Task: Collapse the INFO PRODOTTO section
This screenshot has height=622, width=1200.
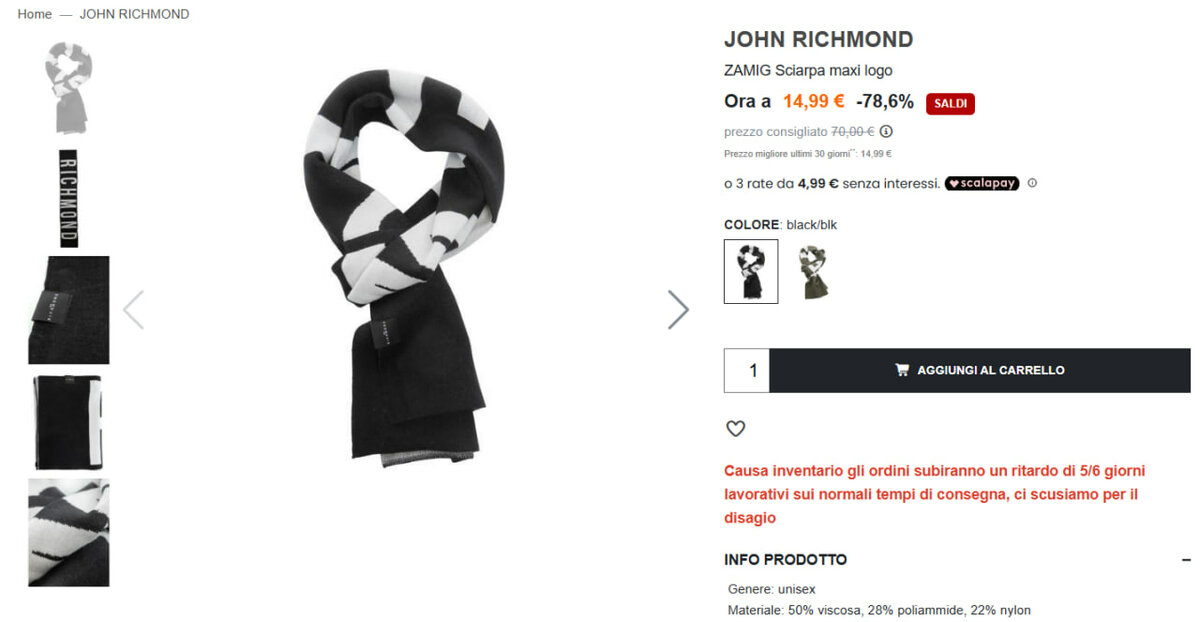Action: point(1186,560)
